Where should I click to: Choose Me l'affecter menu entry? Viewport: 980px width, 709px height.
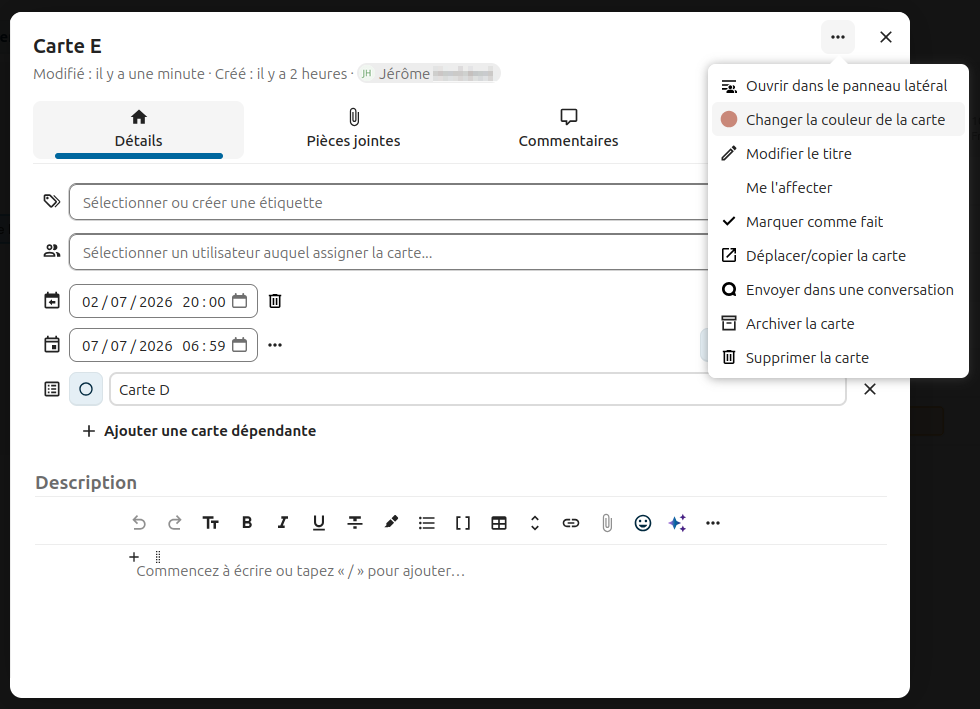pyautogui.click(x=838, y=188)
